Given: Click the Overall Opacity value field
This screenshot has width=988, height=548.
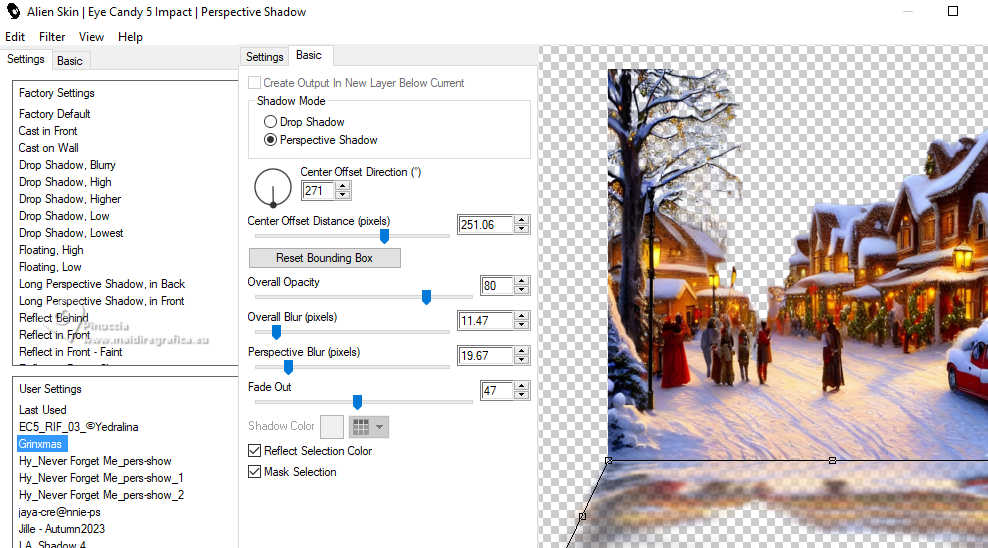Looking at the screenshot, I should coord(497,286).
